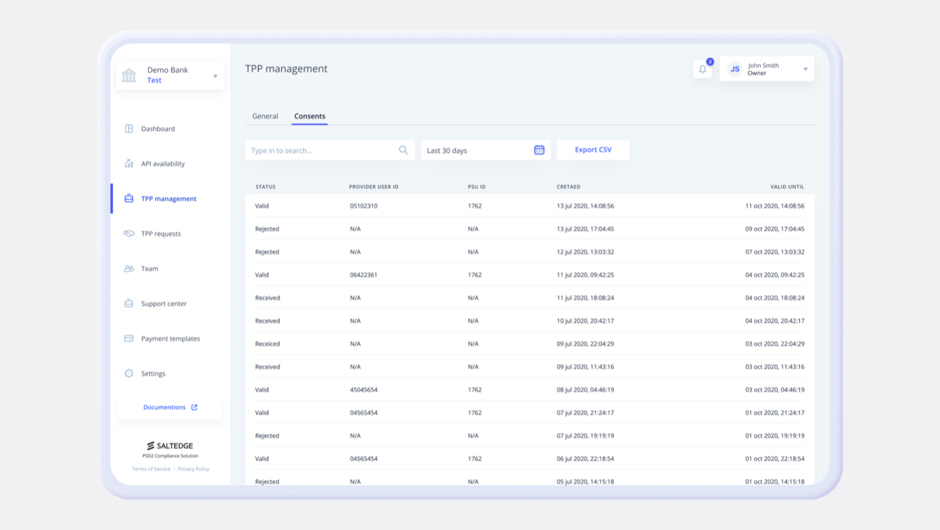Open the Team section
The image size is (940, 530).
click(149, 269)
